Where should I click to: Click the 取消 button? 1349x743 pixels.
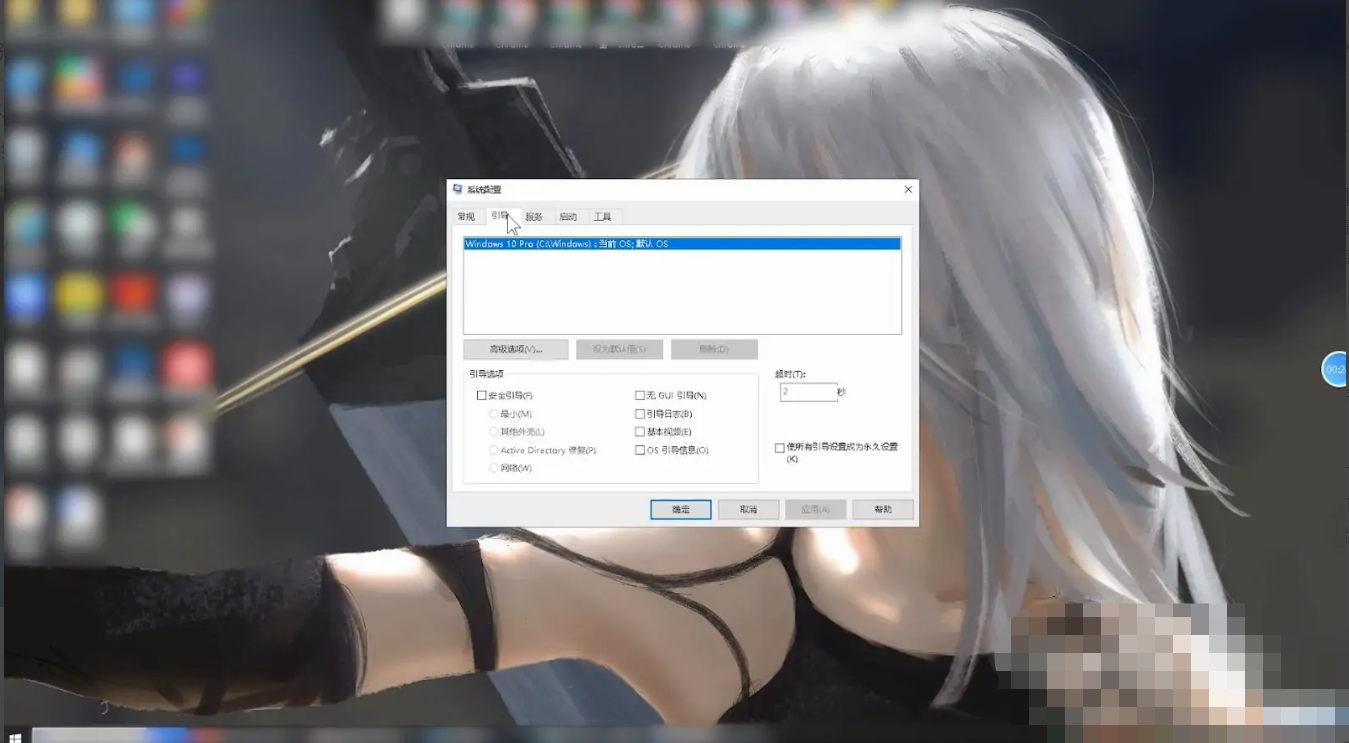[748, 509]
